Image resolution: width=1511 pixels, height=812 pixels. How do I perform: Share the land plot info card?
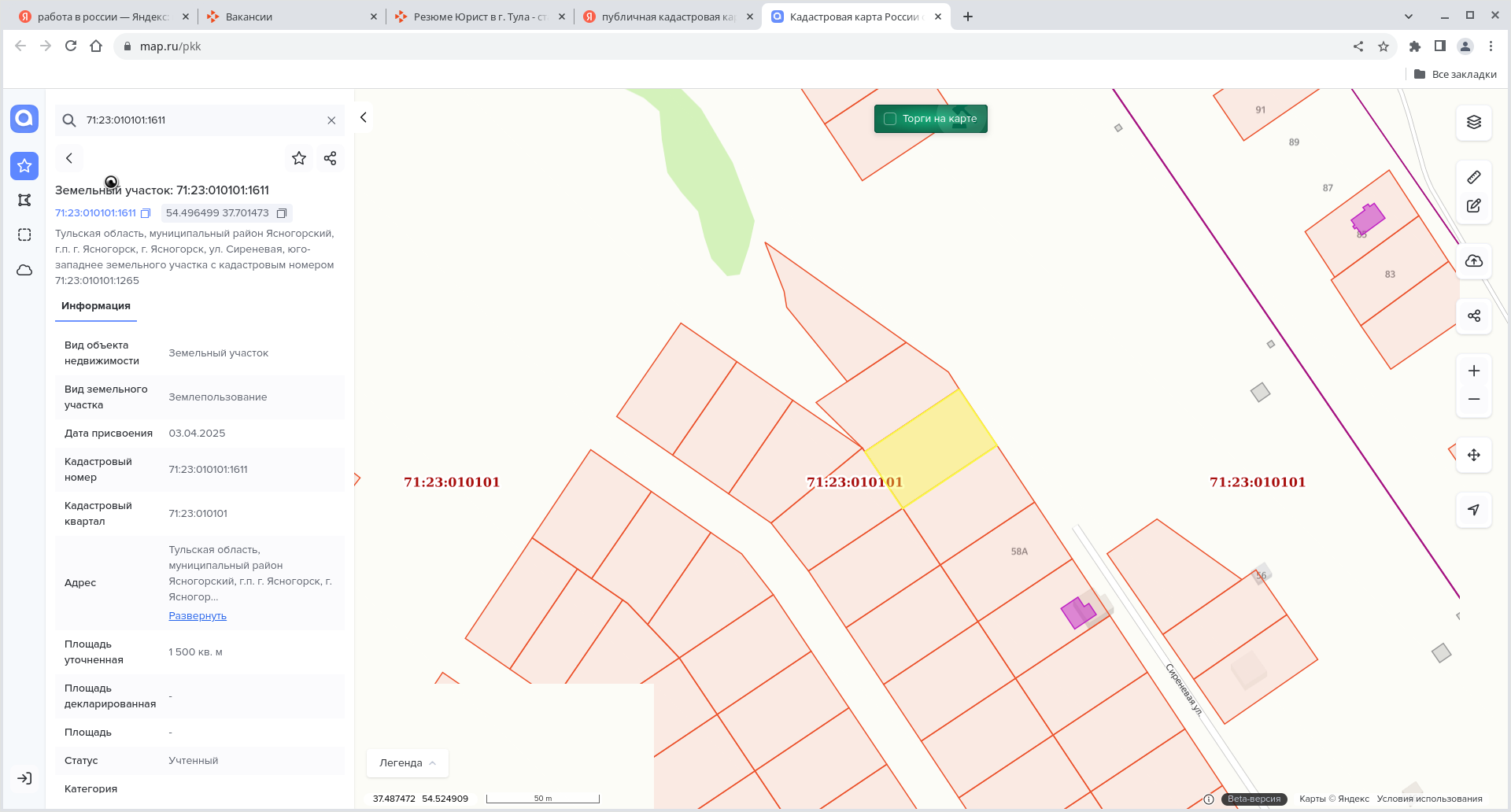(x=330, y=158)
